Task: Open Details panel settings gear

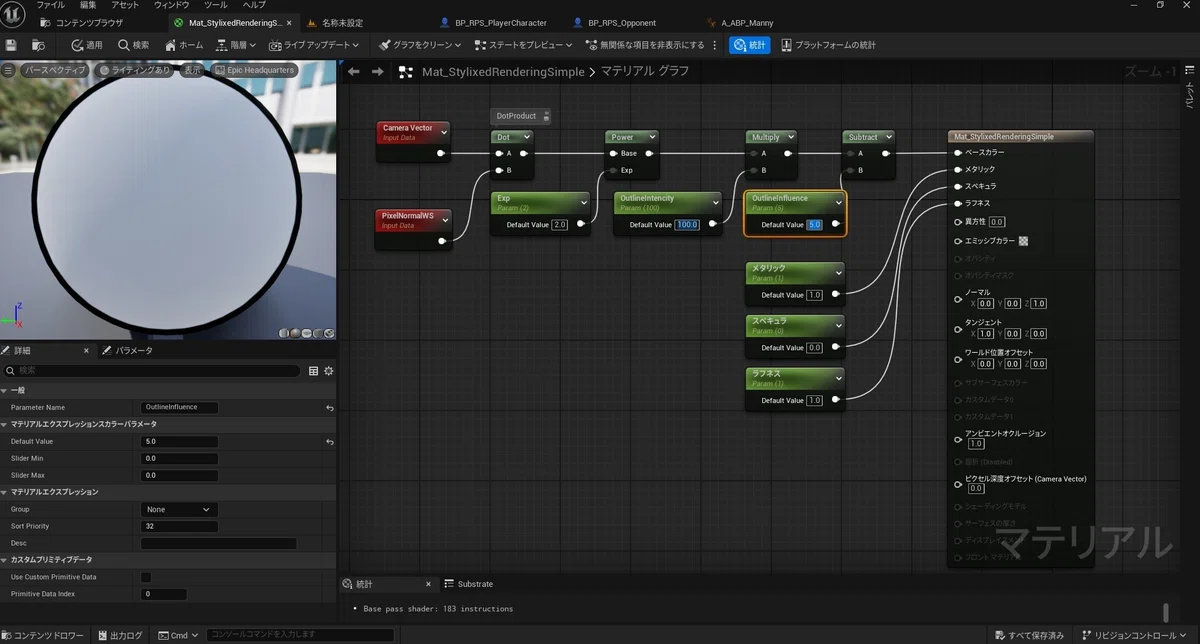Action: pos(328,371)
